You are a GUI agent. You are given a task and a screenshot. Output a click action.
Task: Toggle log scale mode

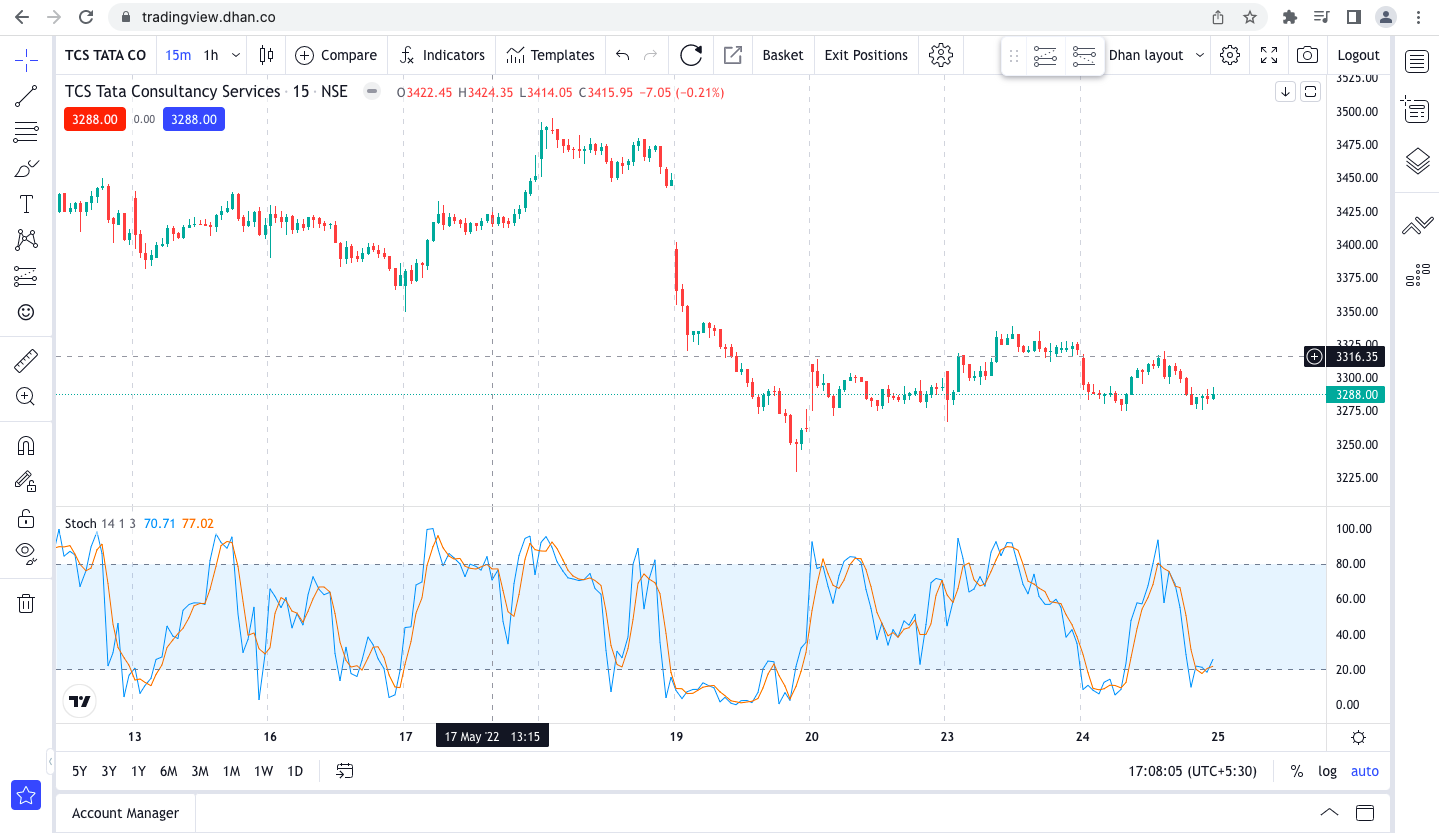point(1327,771)
